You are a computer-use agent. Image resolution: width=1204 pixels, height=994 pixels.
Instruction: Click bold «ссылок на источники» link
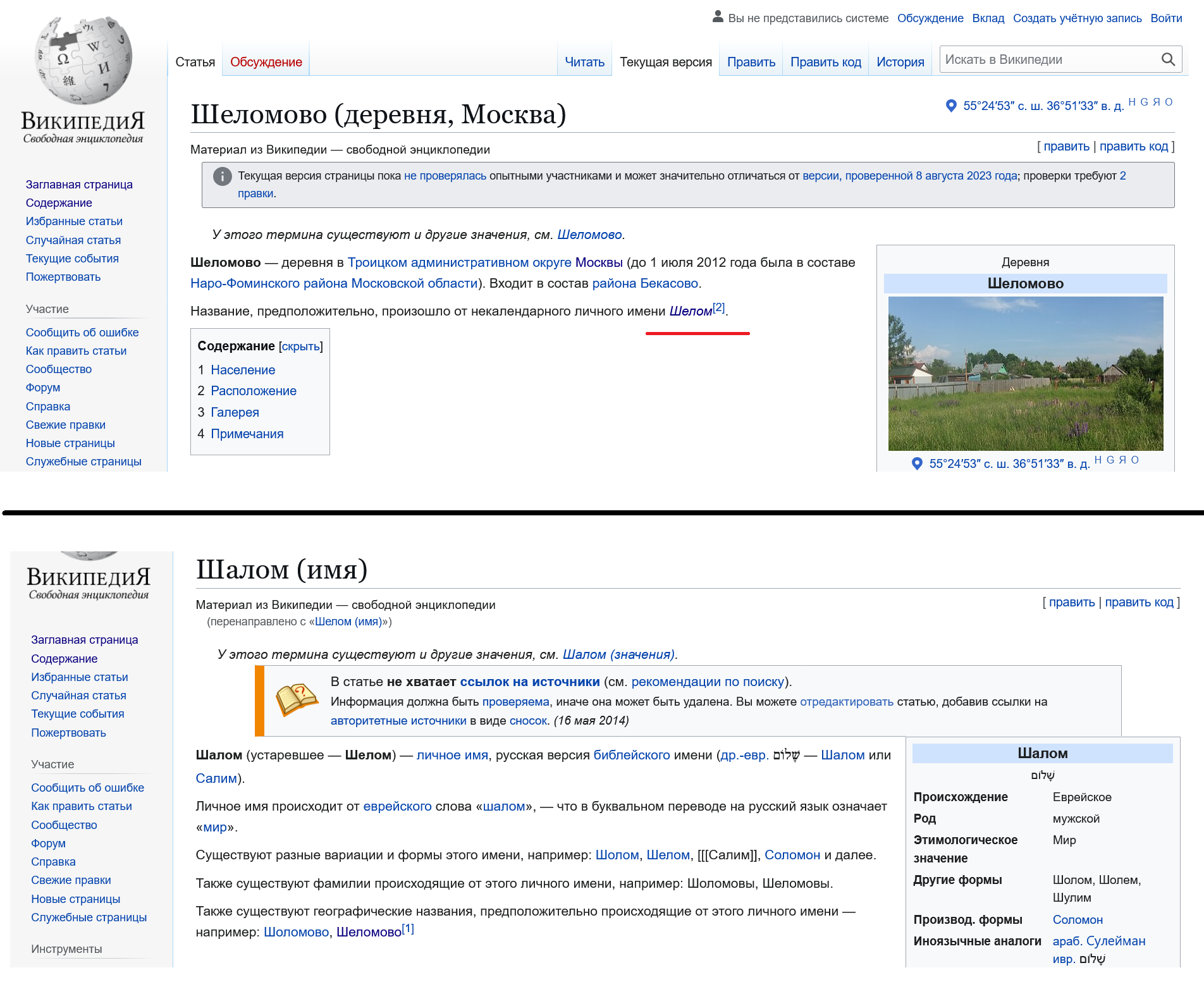530,682
